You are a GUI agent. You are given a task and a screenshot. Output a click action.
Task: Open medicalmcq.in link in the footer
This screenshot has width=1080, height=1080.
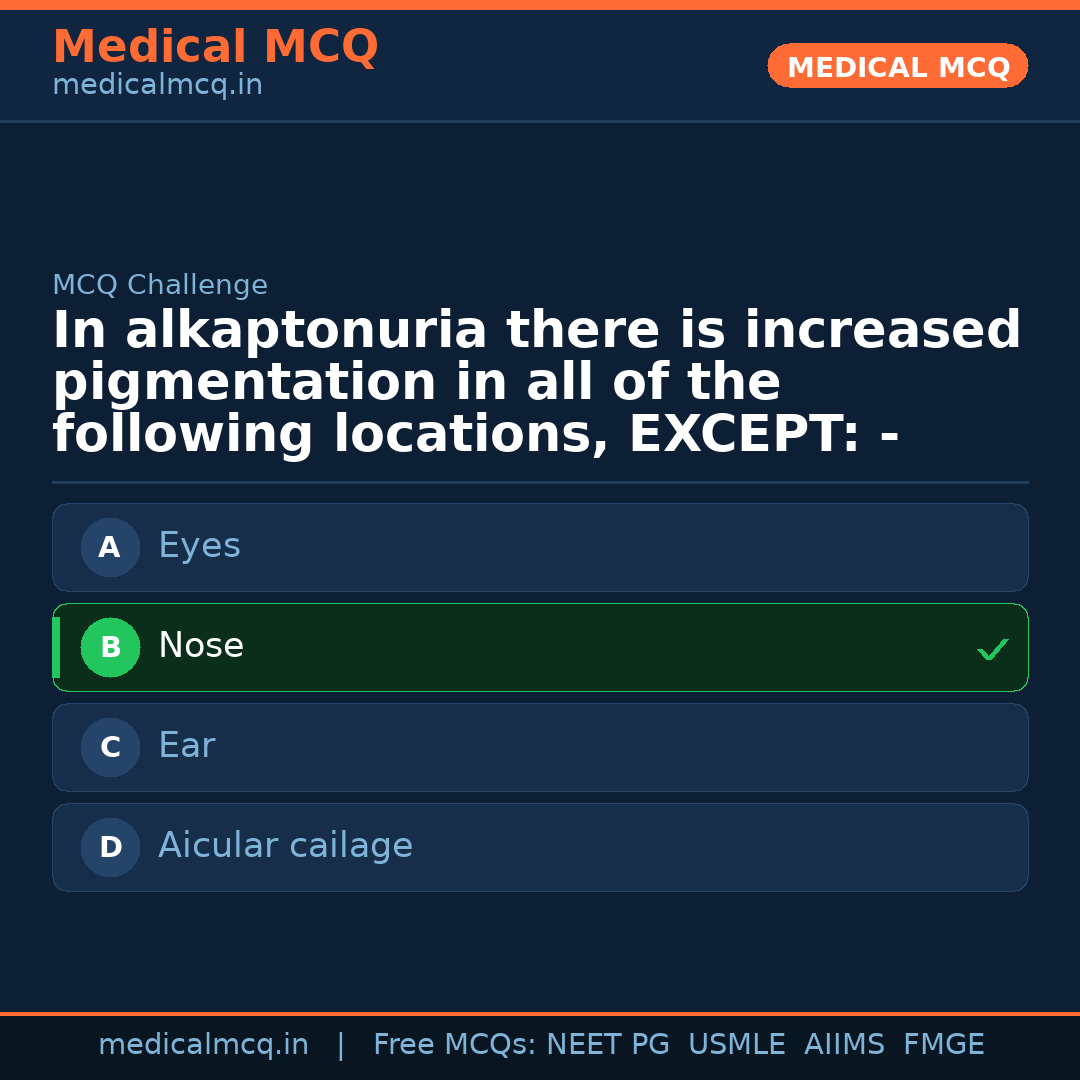tap(203, 1045)
